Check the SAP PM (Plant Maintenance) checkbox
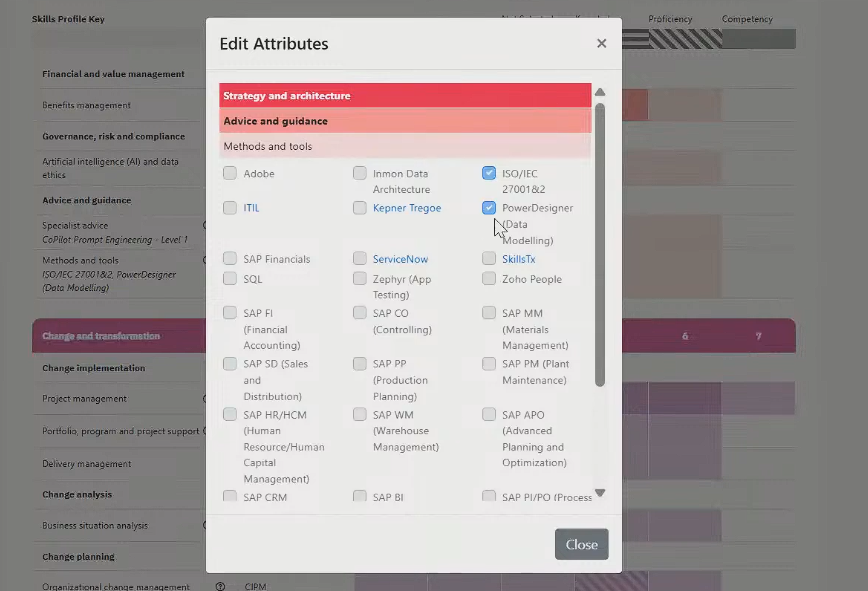This screenshot has height=591, width=868. coord(489,364)
